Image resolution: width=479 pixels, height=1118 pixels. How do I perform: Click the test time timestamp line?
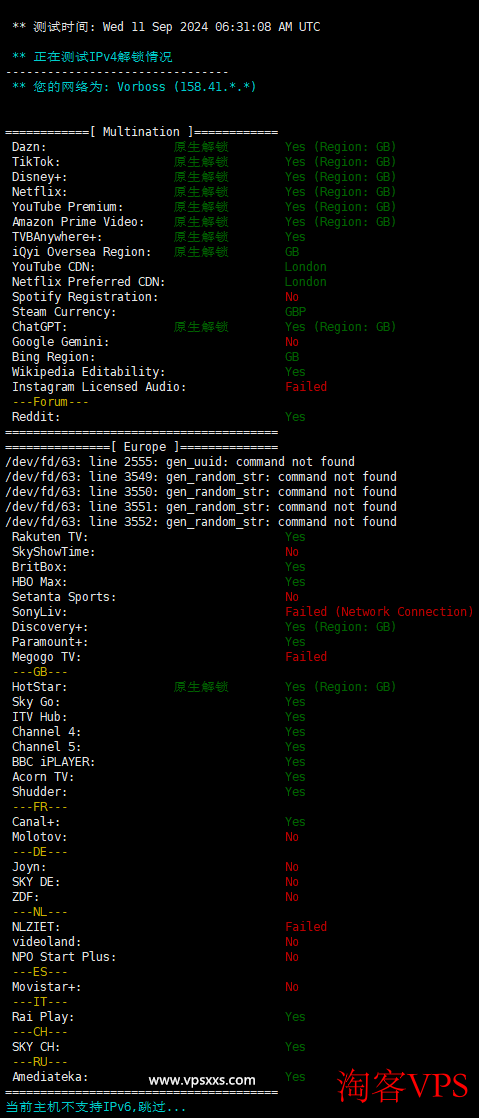(x=166, y=27)
